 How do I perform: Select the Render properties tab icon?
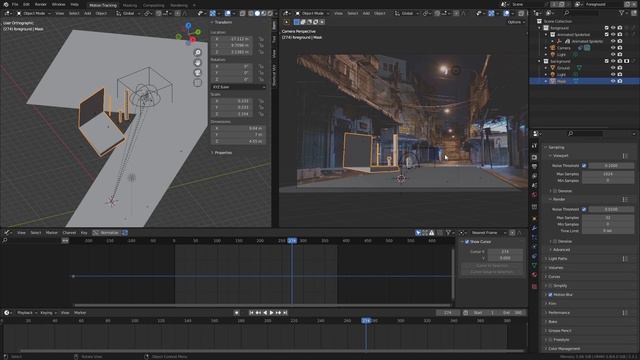(535, 157)
